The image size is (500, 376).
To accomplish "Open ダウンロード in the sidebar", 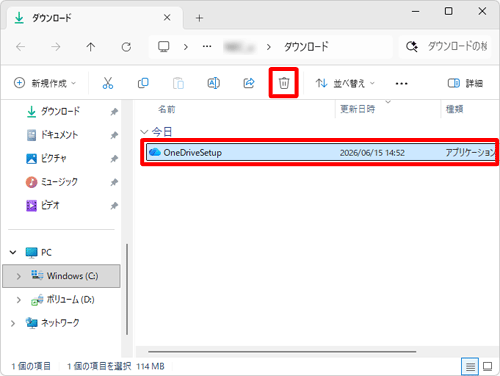I will point(60,111).
